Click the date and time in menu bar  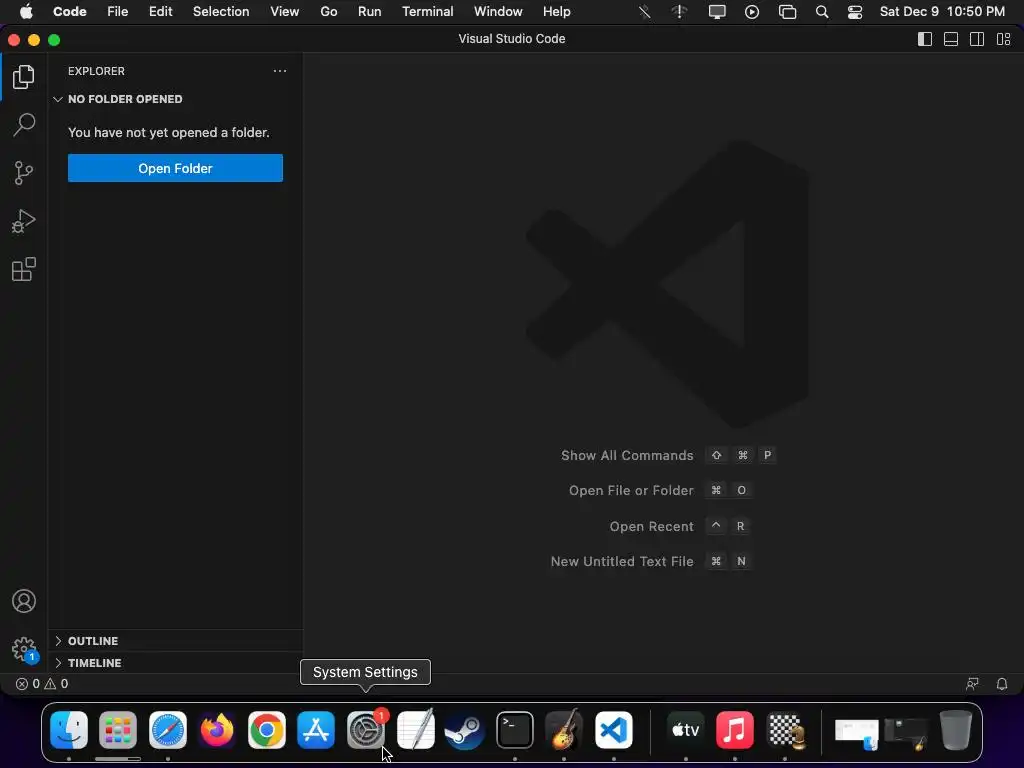[942, 12]
